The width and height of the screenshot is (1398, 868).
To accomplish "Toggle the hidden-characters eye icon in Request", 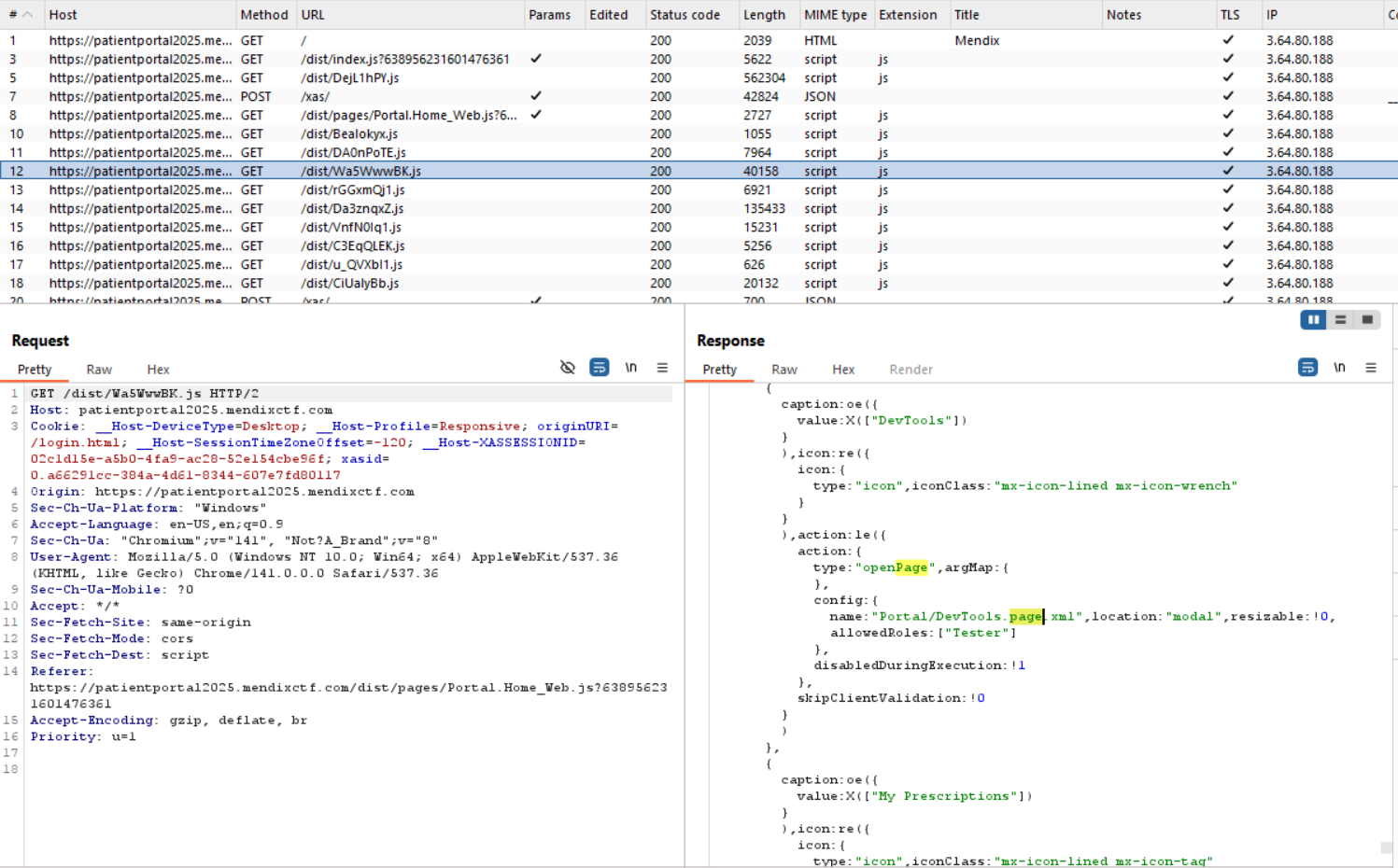I will click(x=567, y=368).
